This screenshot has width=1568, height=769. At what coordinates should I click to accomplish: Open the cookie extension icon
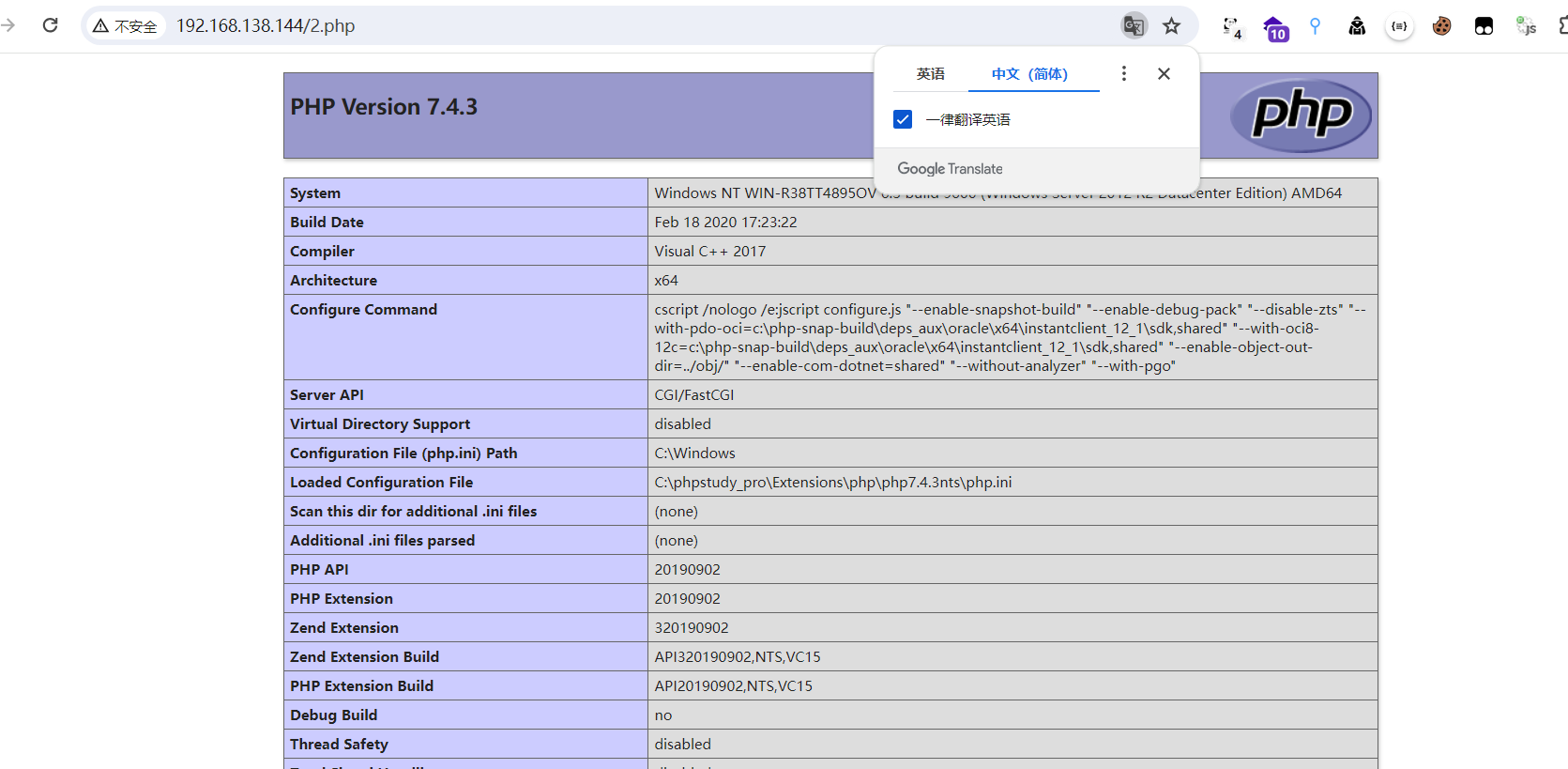[x=1441, y=26]
